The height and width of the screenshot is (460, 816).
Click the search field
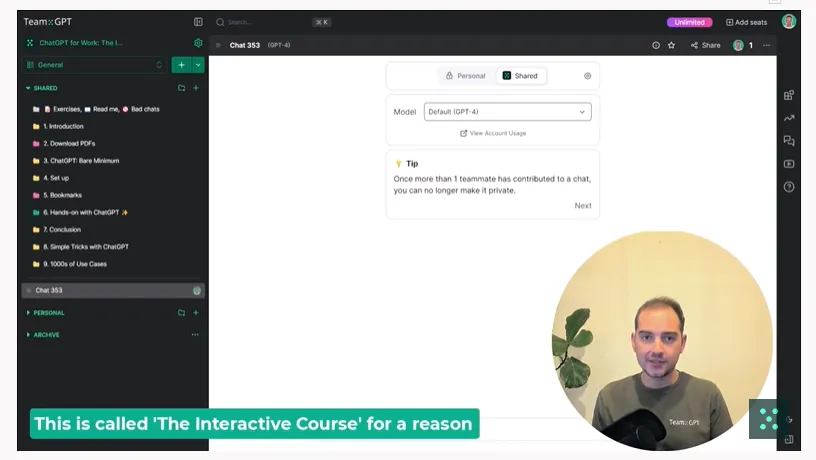coord(273,22)
